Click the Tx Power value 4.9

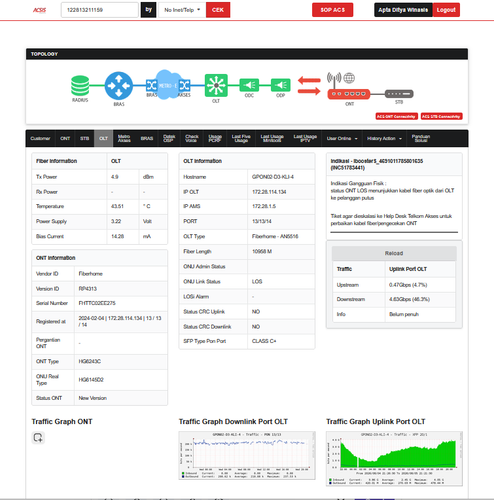pyautogui.click(x=115, y=177)
